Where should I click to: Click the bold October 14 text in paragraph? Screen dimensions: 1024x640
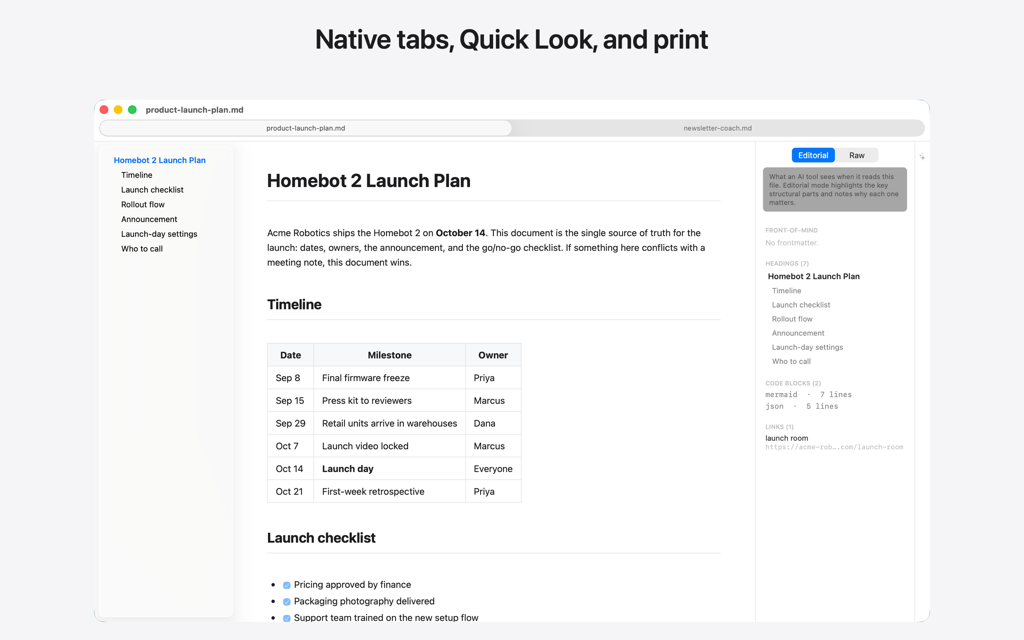460,233
